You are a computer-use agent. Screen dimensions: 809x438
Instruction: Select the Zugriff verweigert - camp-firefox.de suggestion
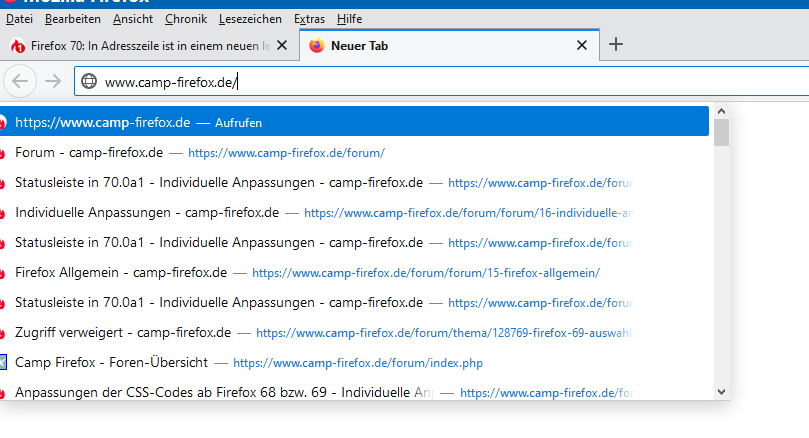(x=123, y=332)
